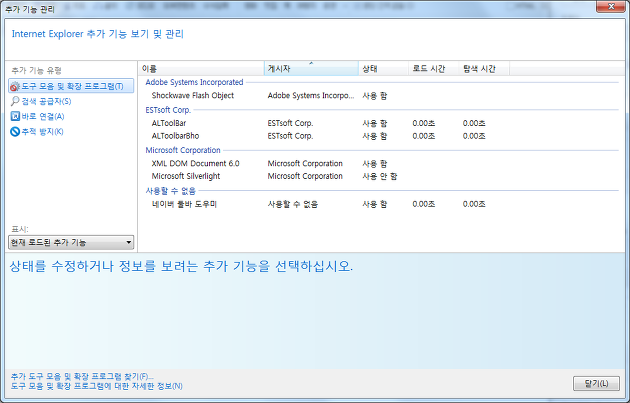Screen dimensions: 630x403
Task: Sort by the 탐색 시간 column header
Action: (x=484, y=69)
